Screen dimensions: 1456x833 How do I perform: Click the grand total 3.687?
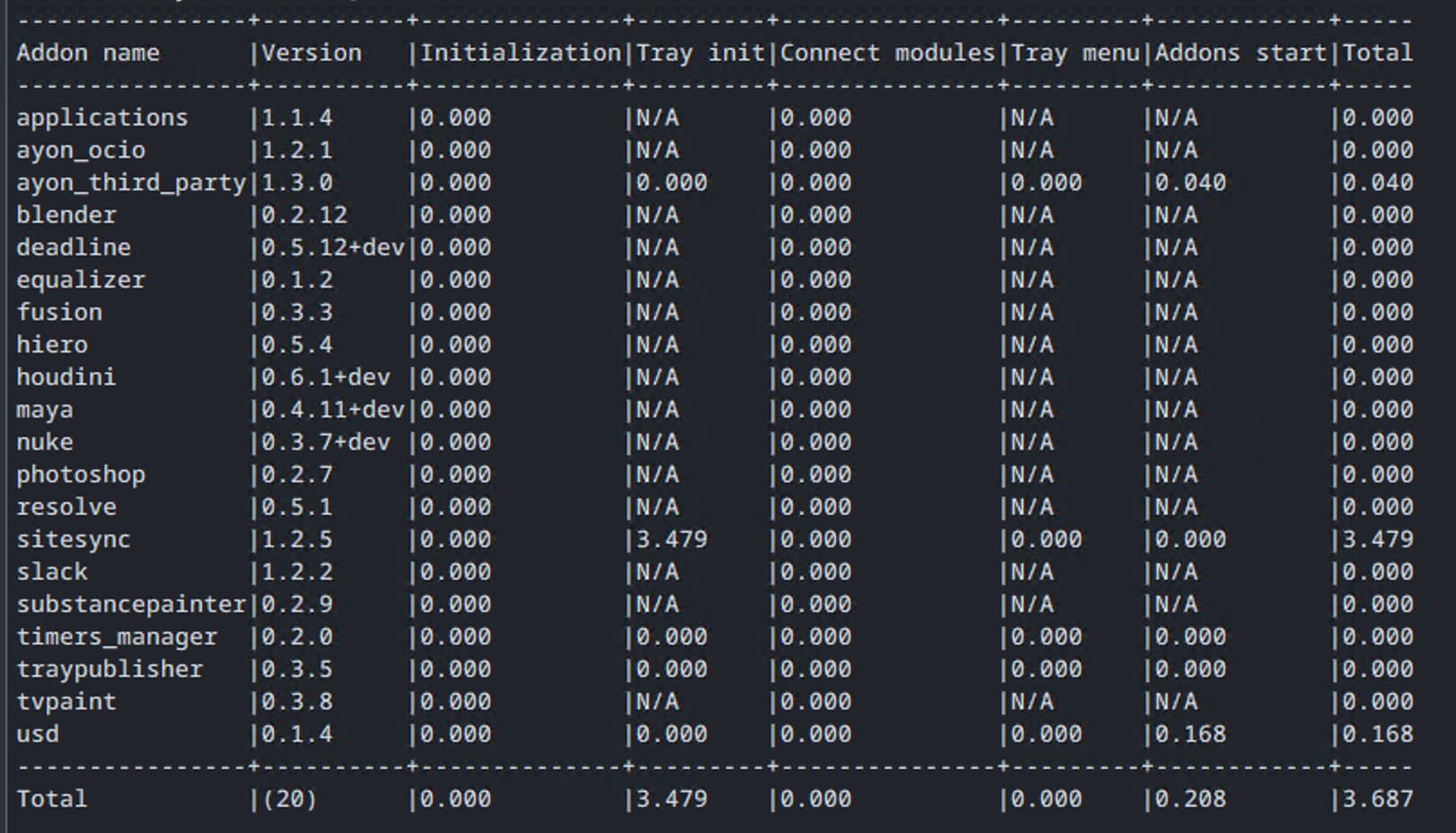(1379, 800)
